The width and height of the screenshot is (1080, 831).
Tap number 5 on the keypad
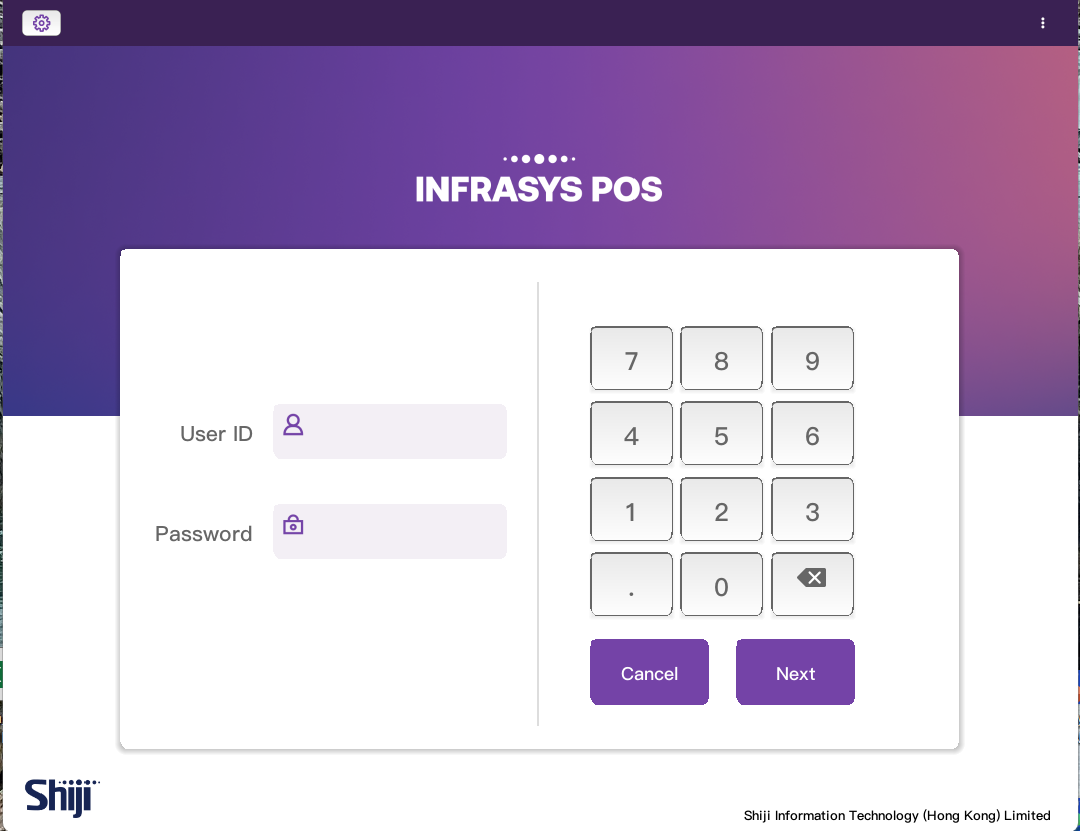point(721,434)
